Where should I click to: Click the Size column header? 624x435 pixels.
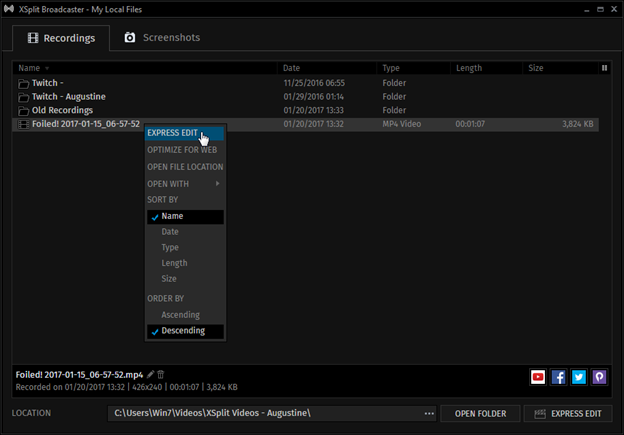[x=560, y=68]
